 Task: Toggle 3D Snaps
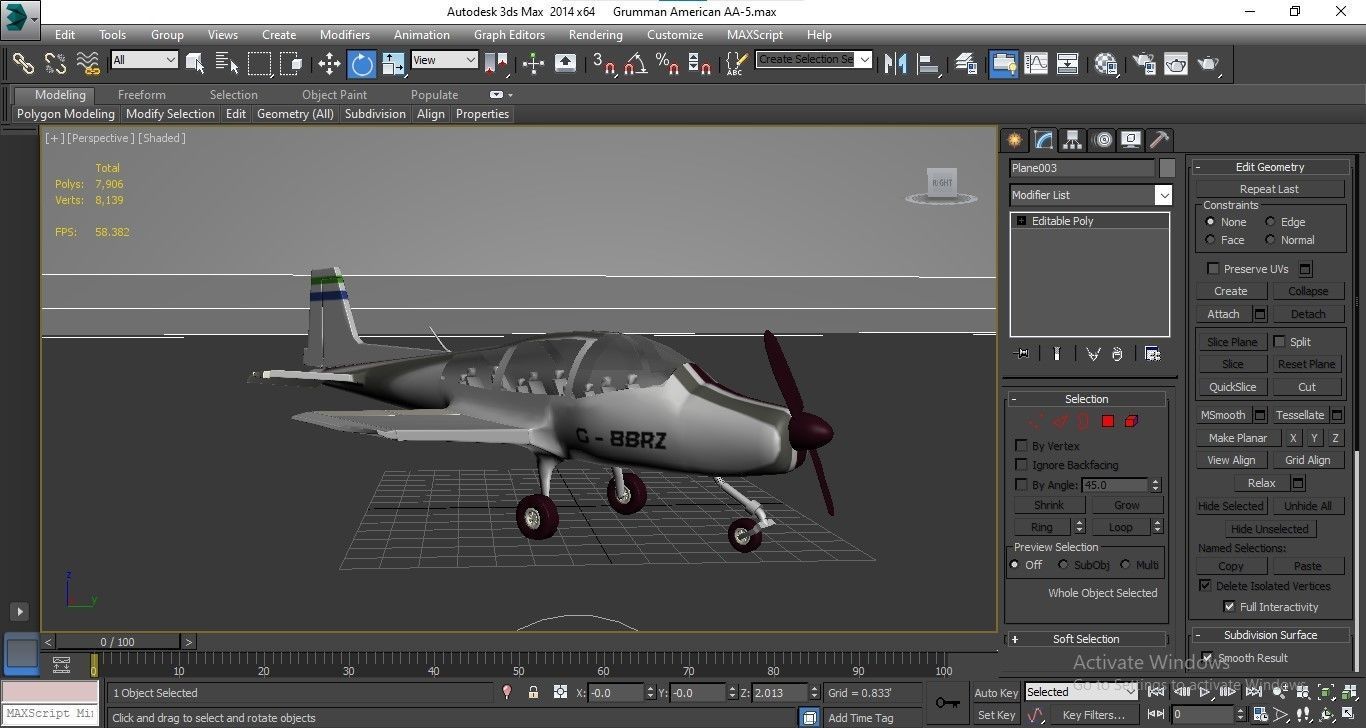[603, 63]
